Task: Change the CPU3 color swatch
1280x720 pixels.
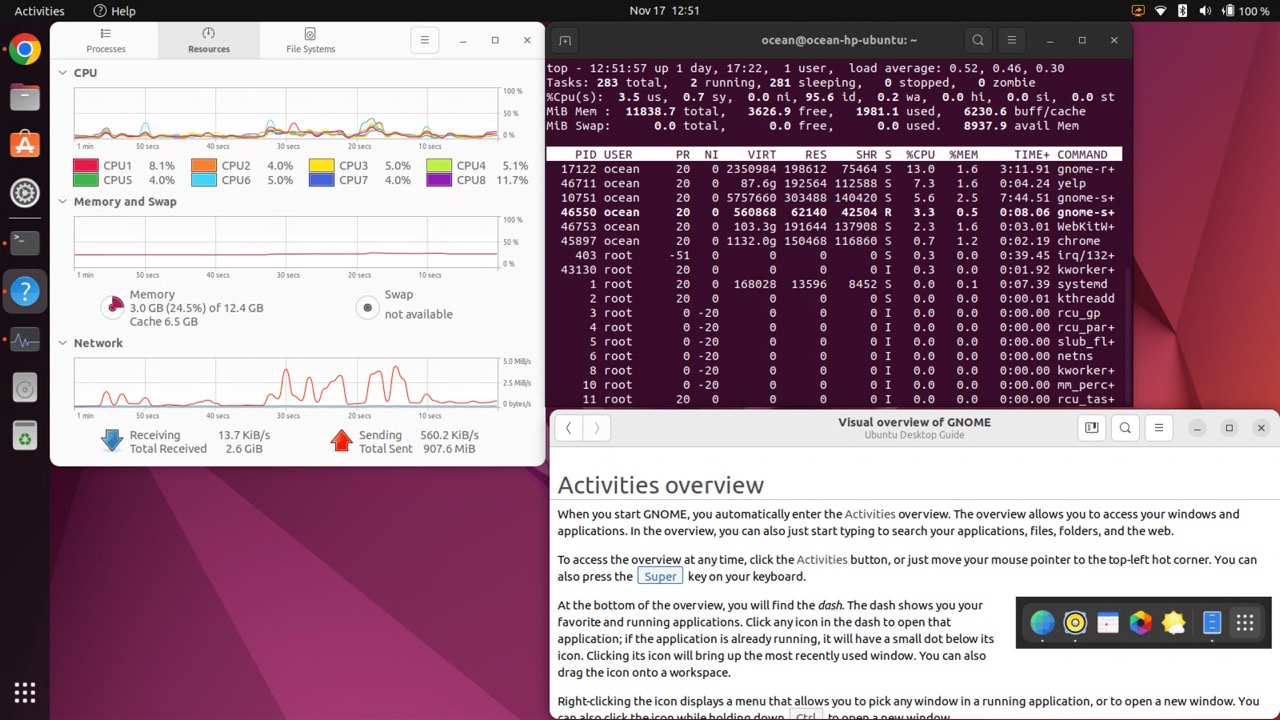Action: point(321,166)
